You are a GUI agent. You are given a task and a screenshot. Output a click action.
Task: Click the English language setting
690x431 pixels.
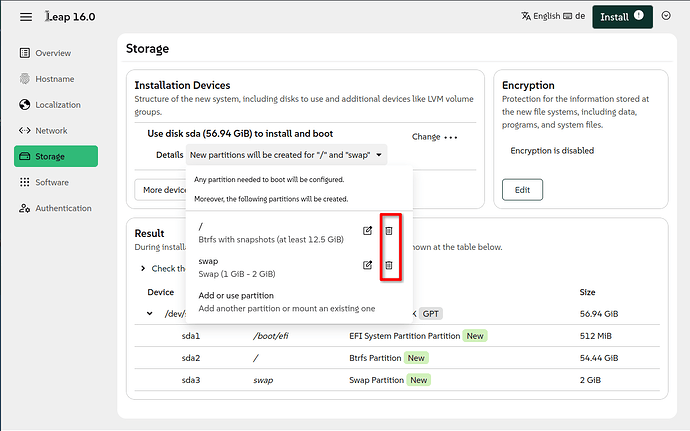point(547,16)
